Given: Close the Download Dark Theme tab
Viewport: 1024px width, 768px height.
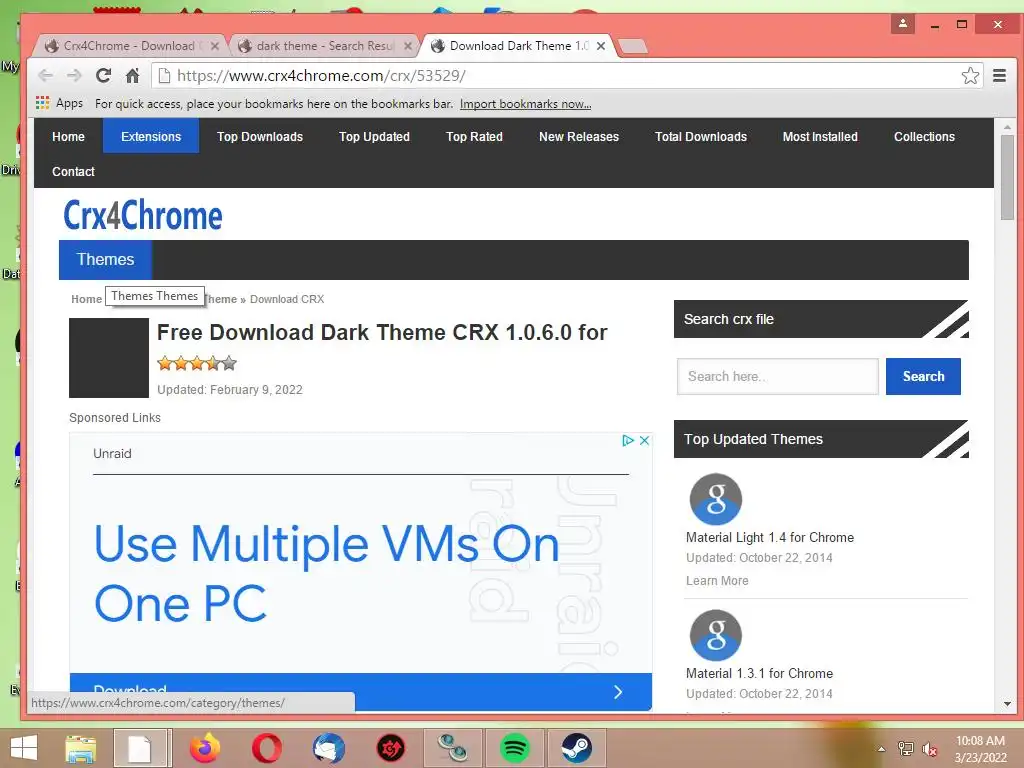Looking at the screenshot, I should [601, 46].
